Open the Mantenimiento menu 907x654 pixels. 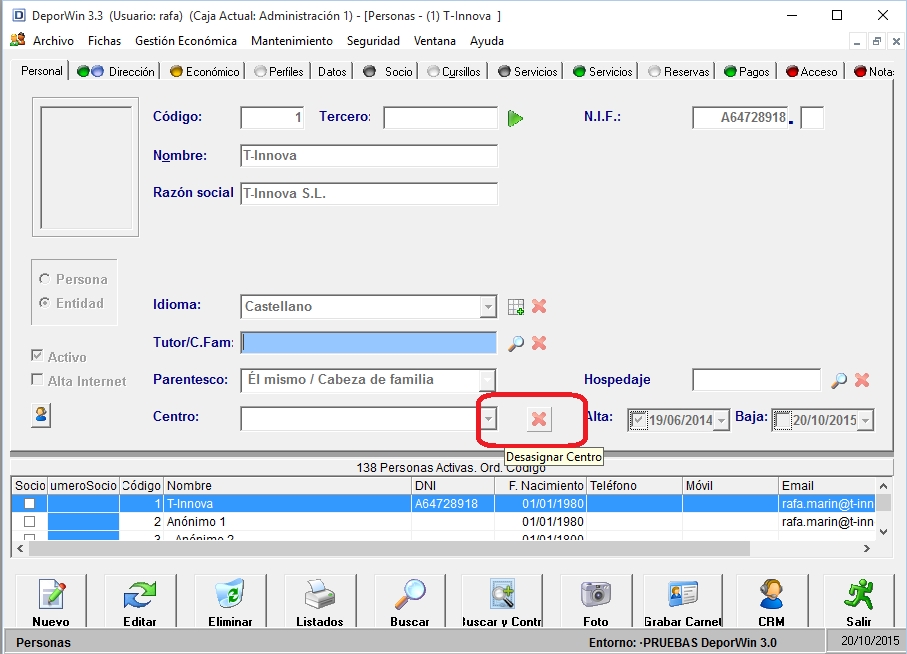pos(292,40)
